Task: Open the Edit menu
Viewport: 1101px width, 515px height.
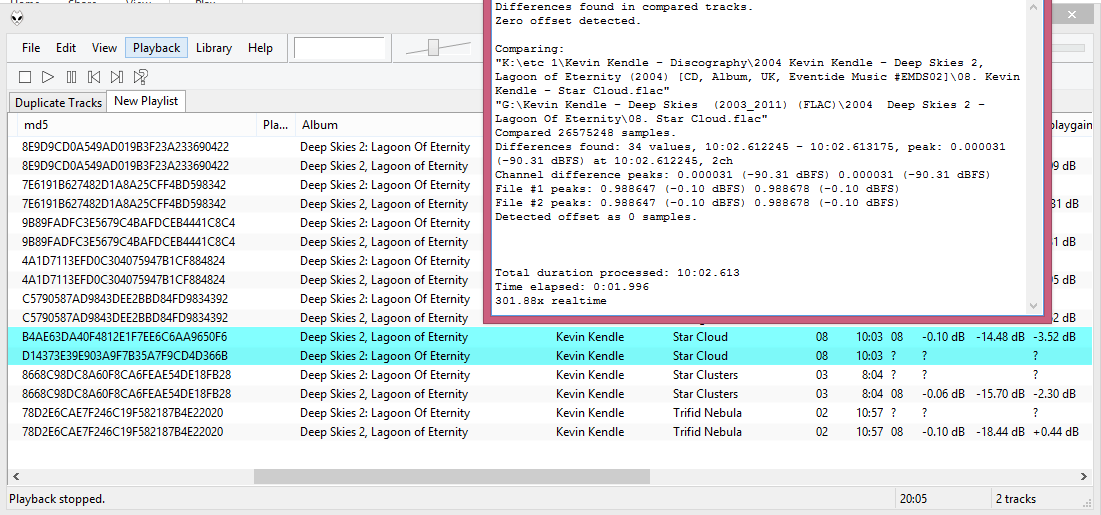Action: [66, 48]
